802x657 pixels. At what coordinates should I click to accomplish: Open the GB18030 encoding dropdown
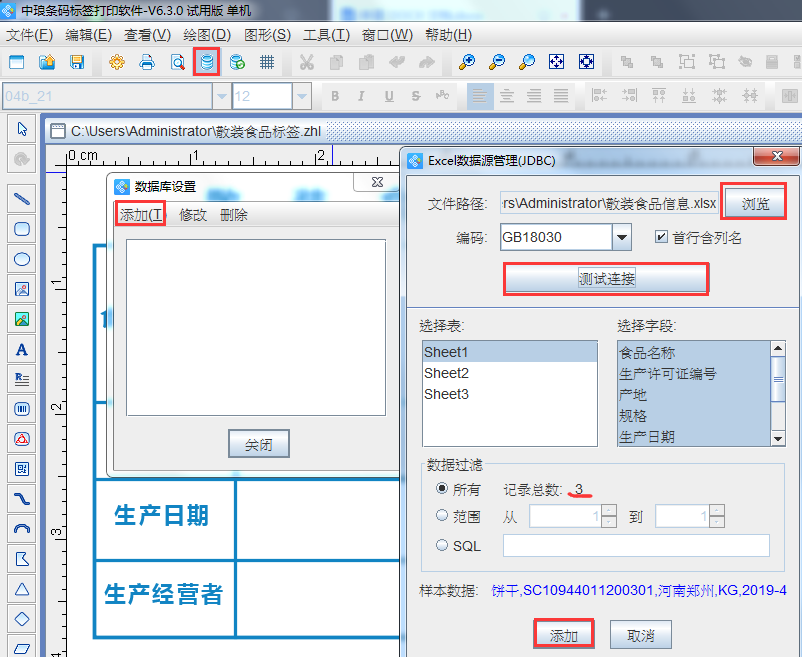[622, 237]
